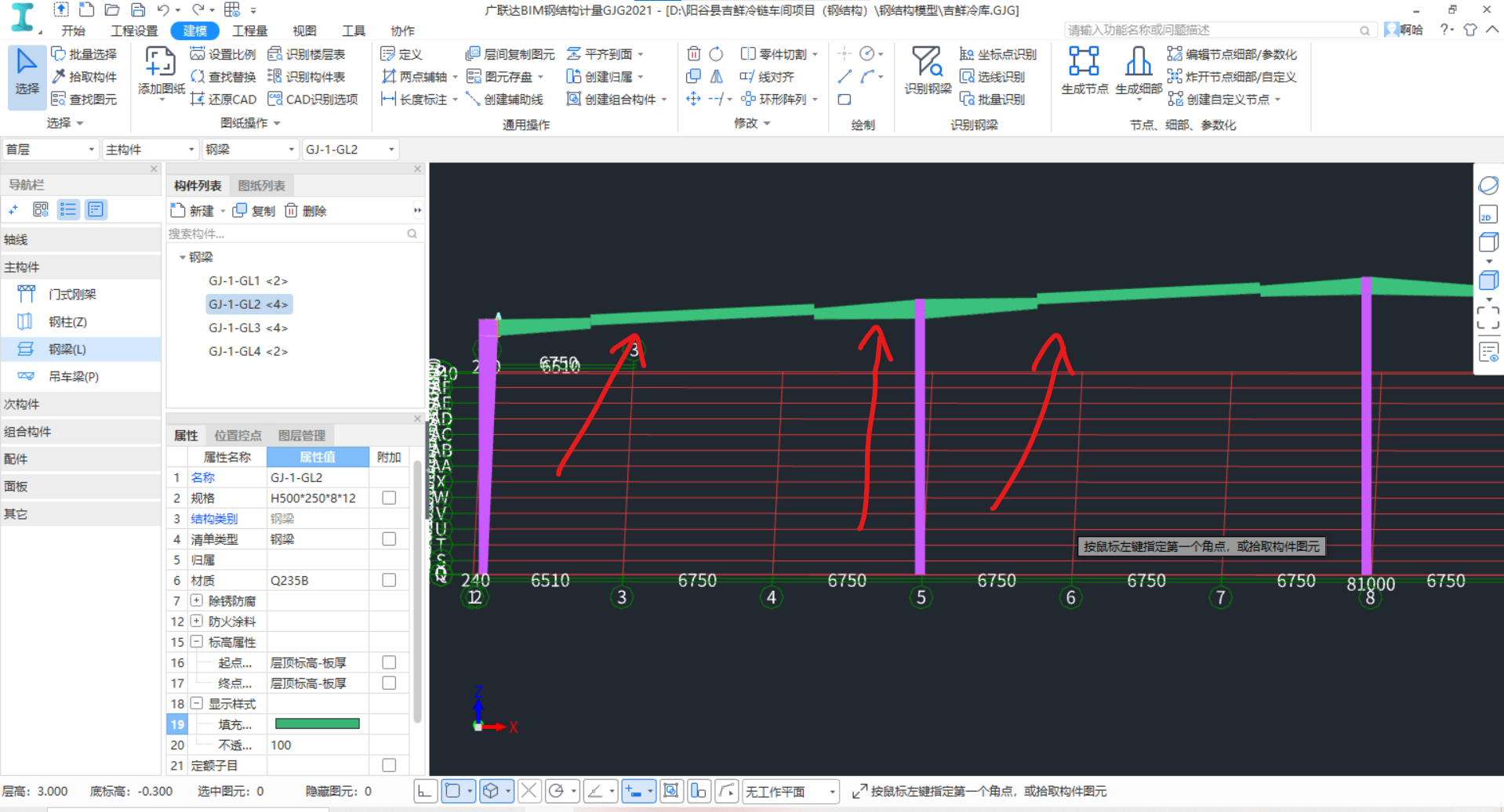Click the 设置比例 set scale tool
Image resolution: width=1504 pixels, height=812 pixels.
tap(223, 54)
